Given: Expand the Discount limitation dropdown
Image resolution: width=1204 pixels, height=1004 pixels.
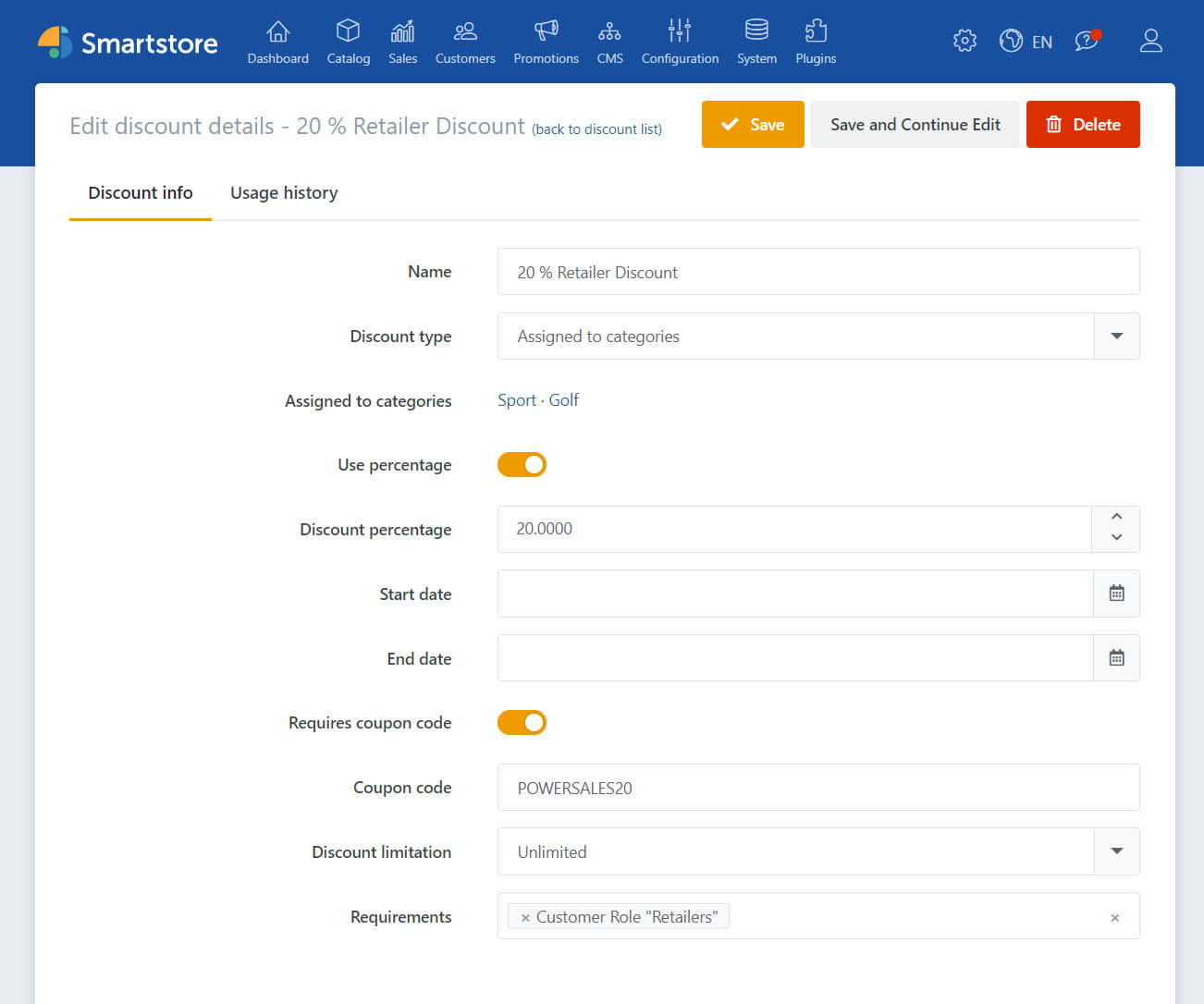Looking at the screenshot, I should coord(1116,851).
